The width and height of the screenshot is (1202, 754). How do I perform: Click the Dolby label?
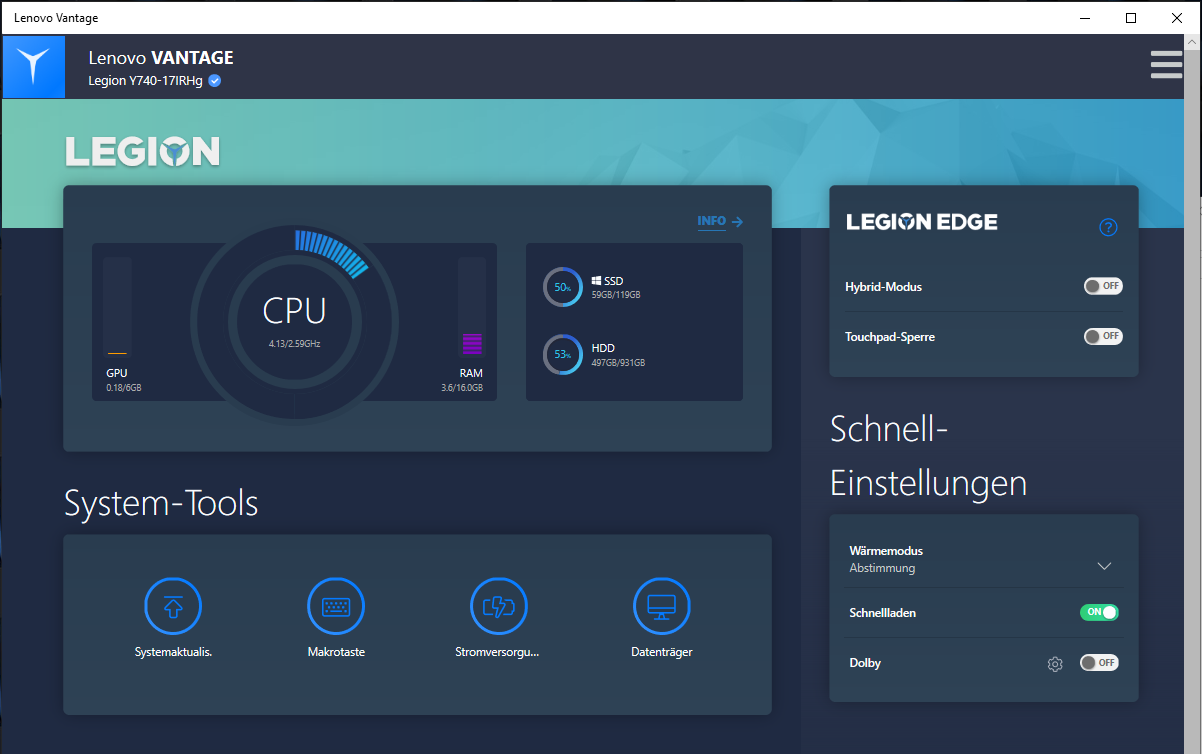[865, 663]
